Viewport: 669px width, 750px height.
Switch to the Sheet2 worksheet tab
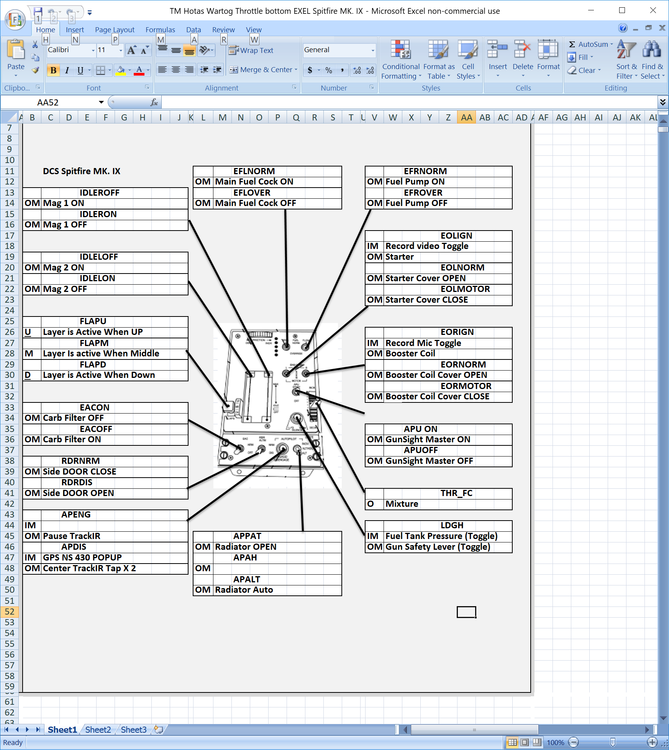click(x=98, y=729)
